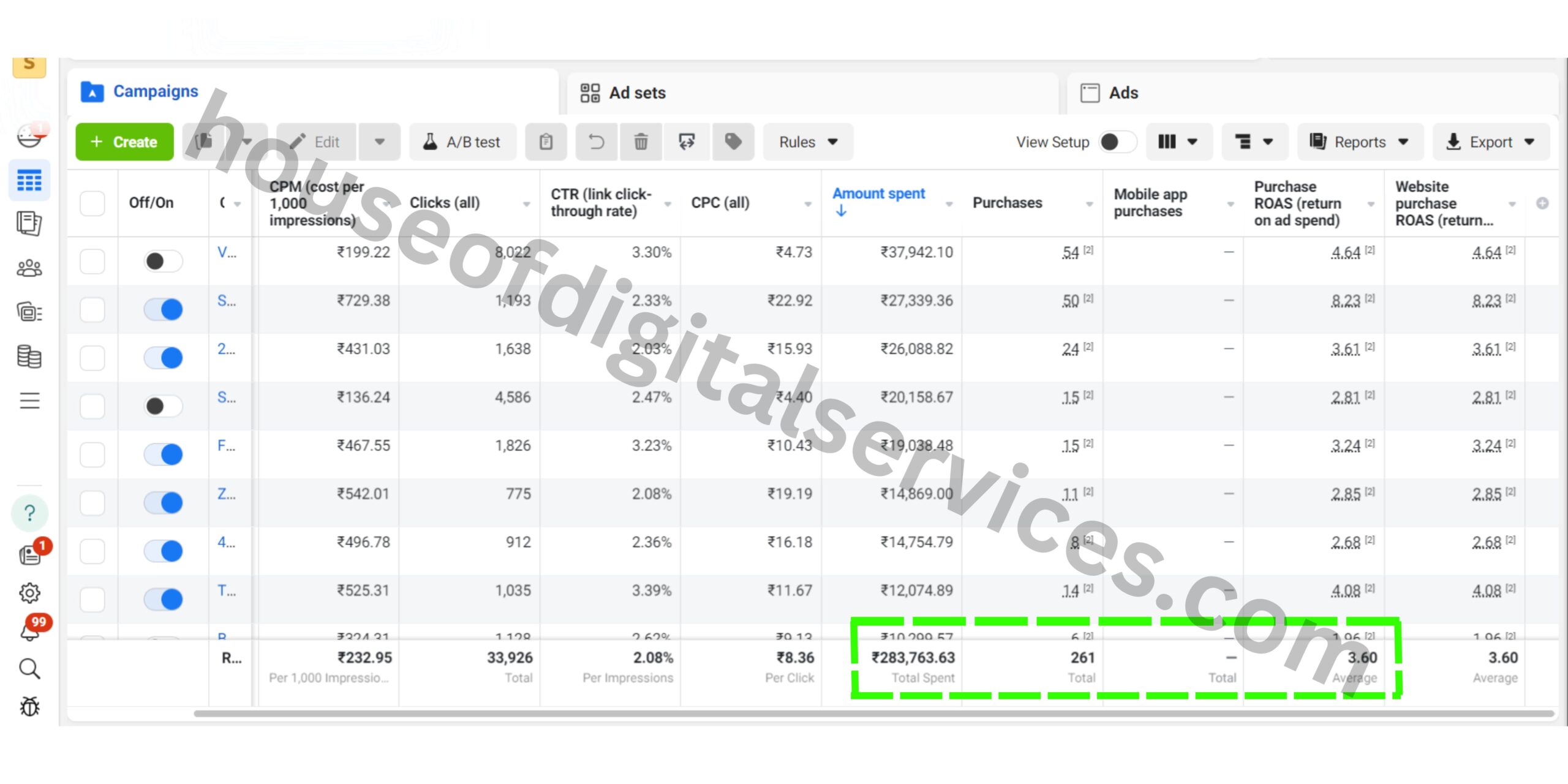Click the delete trash toolbar icon

point(641,142)
